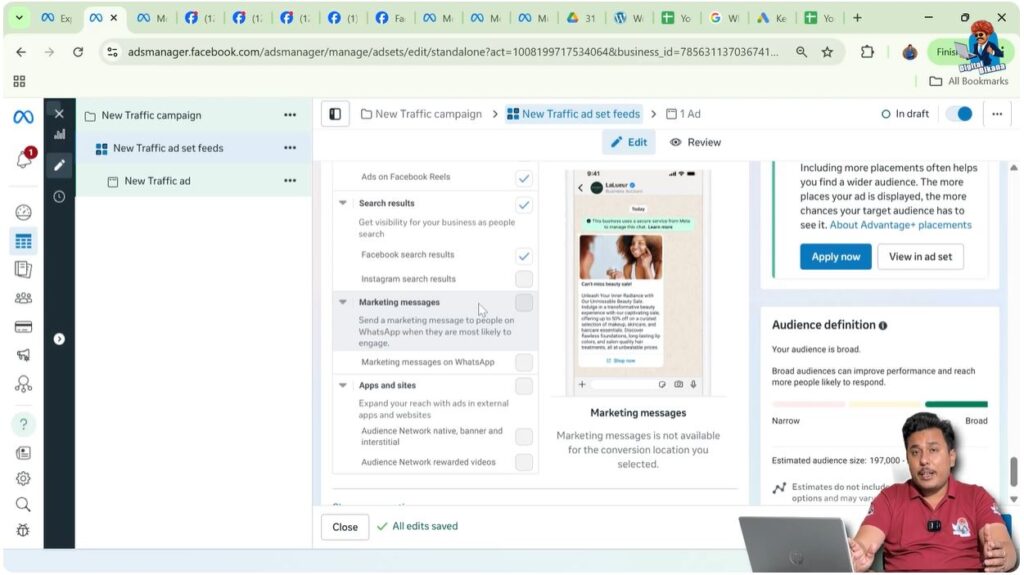Open a new browser tab

(857, 18)
